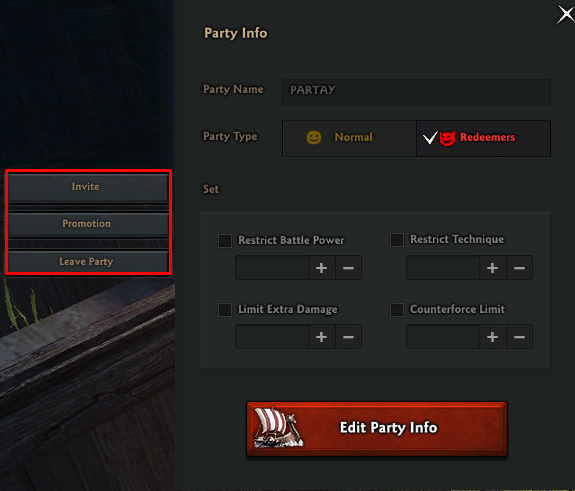The height and width of the screenshot is (491, 575).
Task: Enable the Restrict Battle Power checkbox
Action: pyautogui.click(x=225, y=241)
